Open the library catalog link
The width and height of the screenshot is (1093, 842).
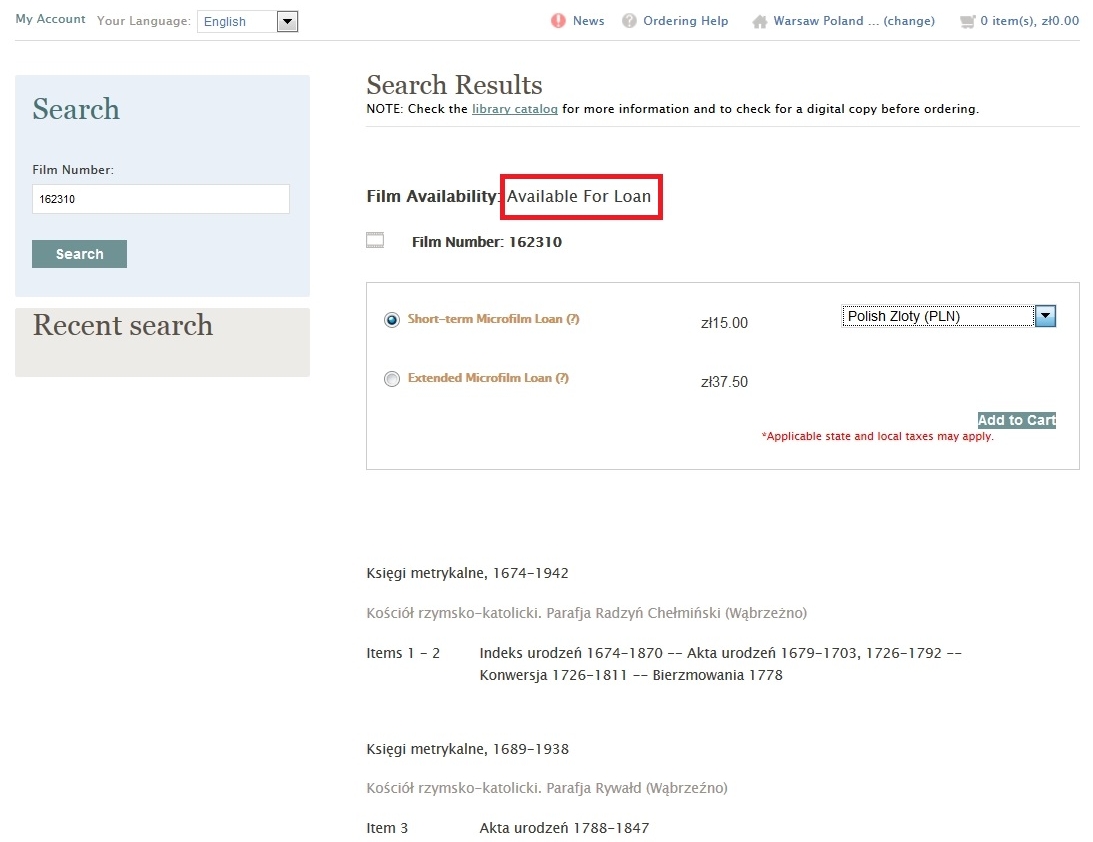515,109
